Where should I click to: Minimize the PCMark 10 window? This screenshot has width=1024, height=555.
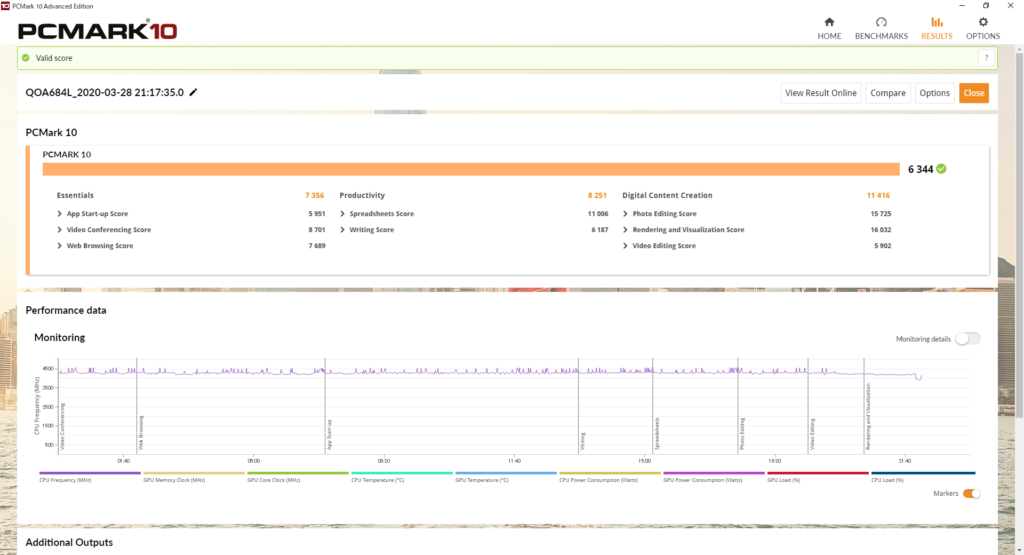pos(962,6)
